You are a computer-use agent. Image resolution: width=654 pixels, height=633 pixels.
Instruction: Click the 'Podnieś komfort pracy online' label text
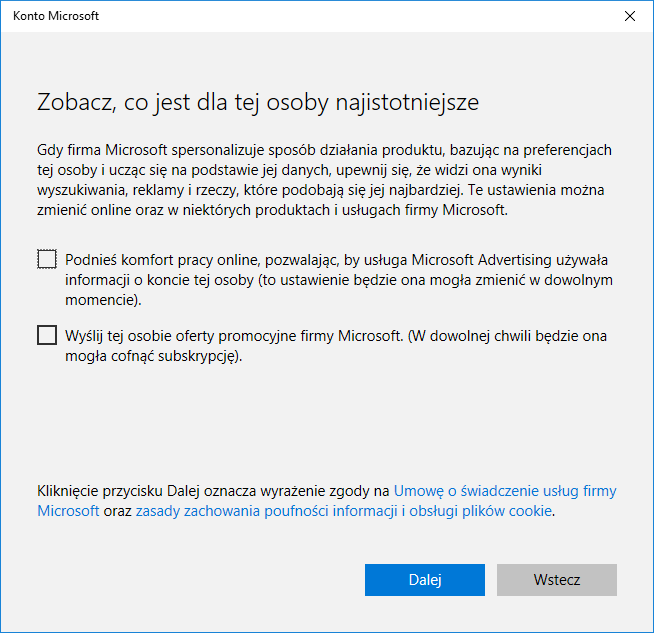click(x=160, y=260)
